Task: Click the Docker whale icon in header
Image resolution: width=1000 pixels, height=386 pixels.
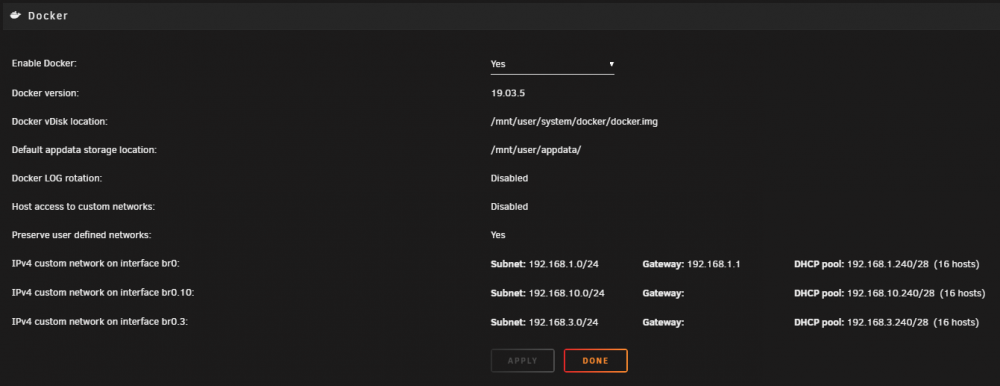Action: tap(16, 15)
